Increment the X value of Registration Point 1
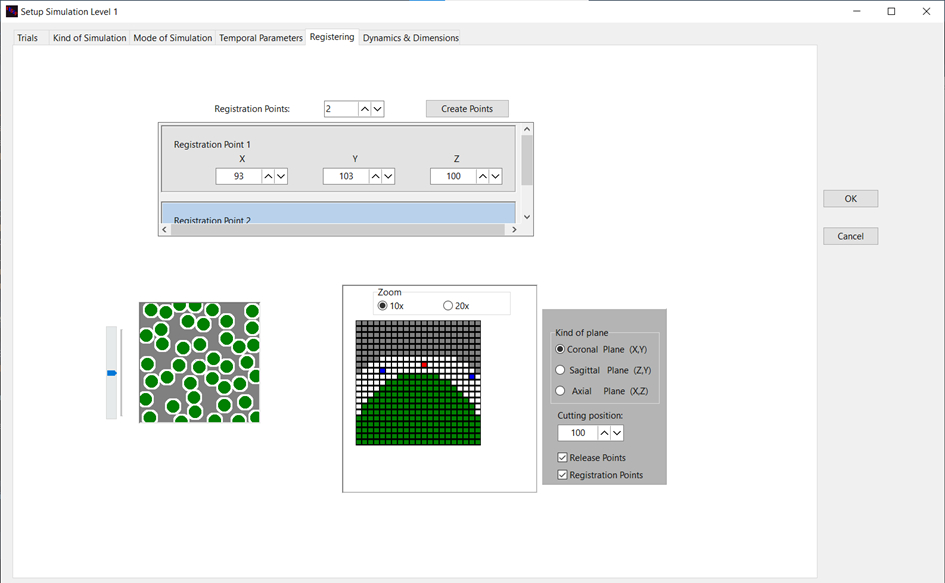The width and height of the screenshot is (945, 583). (x=268, y=176)
